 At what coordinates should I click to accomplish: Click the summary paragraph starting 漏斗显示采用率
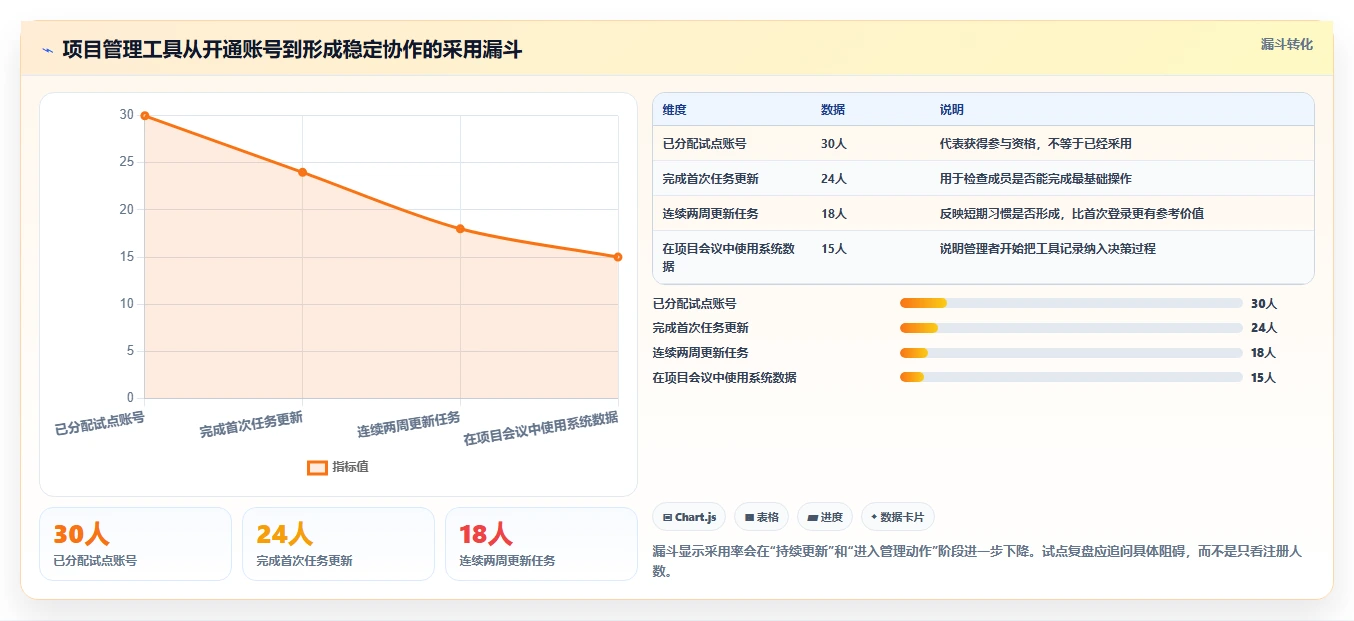click(x=977, y=561)
